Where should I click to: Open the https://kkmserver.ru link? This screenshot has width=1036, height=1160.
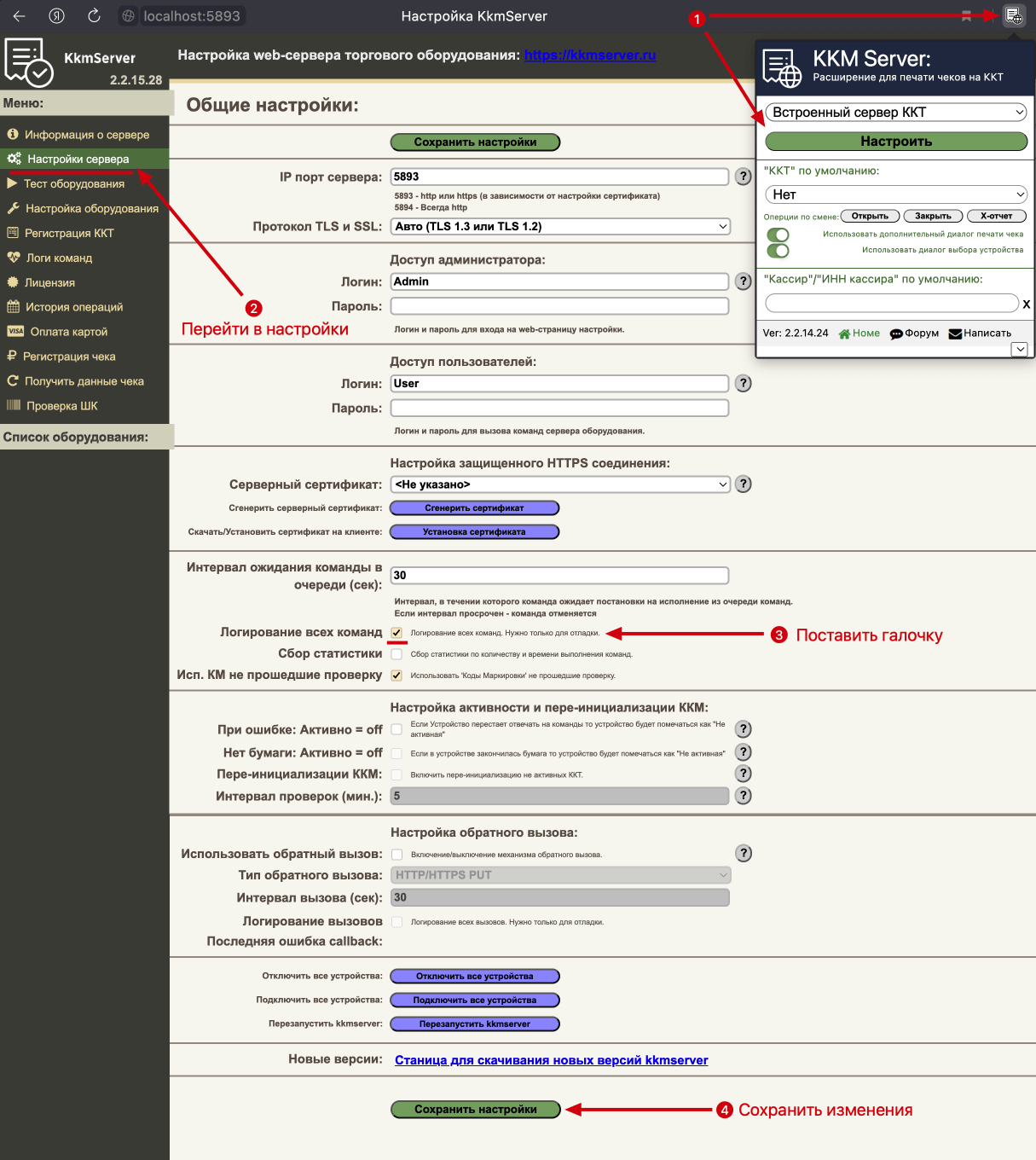(590, 55)
